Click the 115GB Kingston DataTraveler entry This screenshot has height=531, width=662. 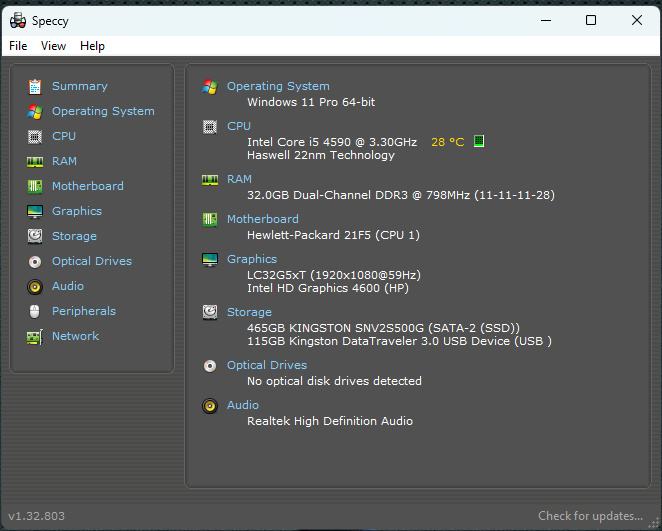[399, 341]
